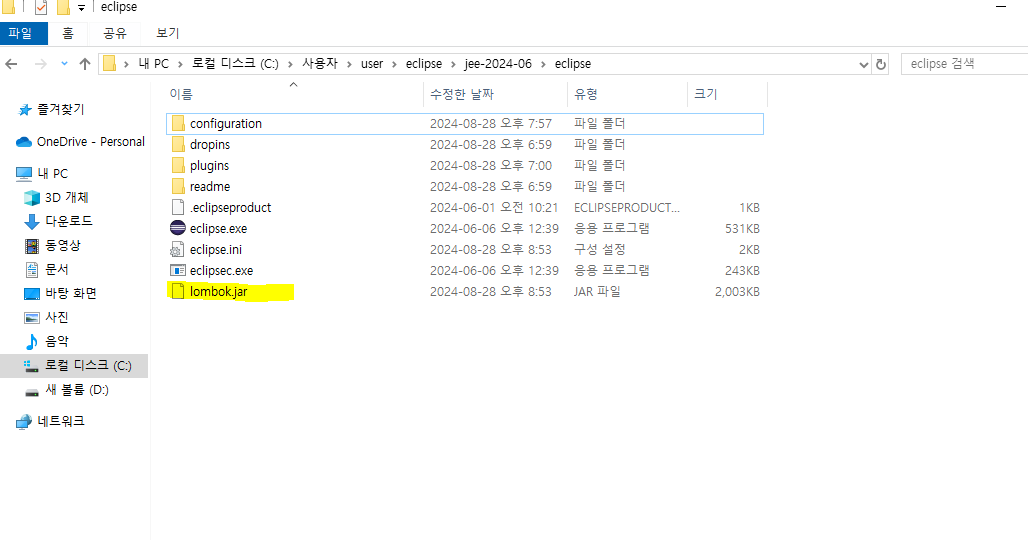Select the eclipse.ini settings file icon
Screen dimensions: 1028x540
click(177, 250)
